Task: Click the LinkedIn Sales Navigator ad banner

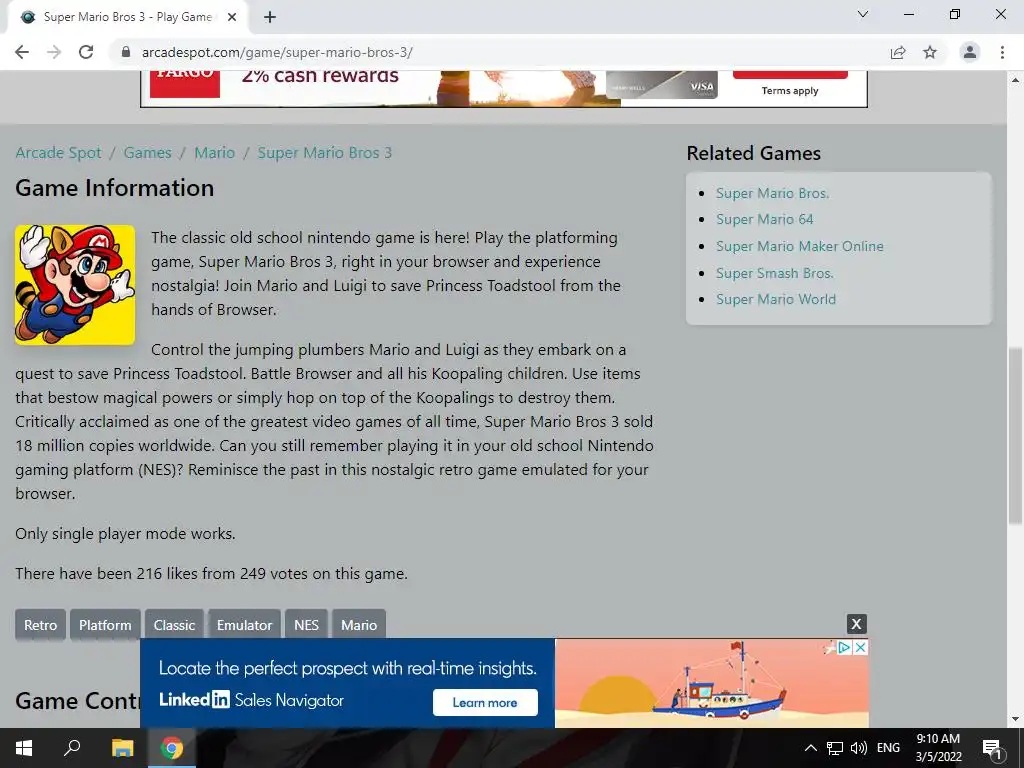Action: [504, 683]
